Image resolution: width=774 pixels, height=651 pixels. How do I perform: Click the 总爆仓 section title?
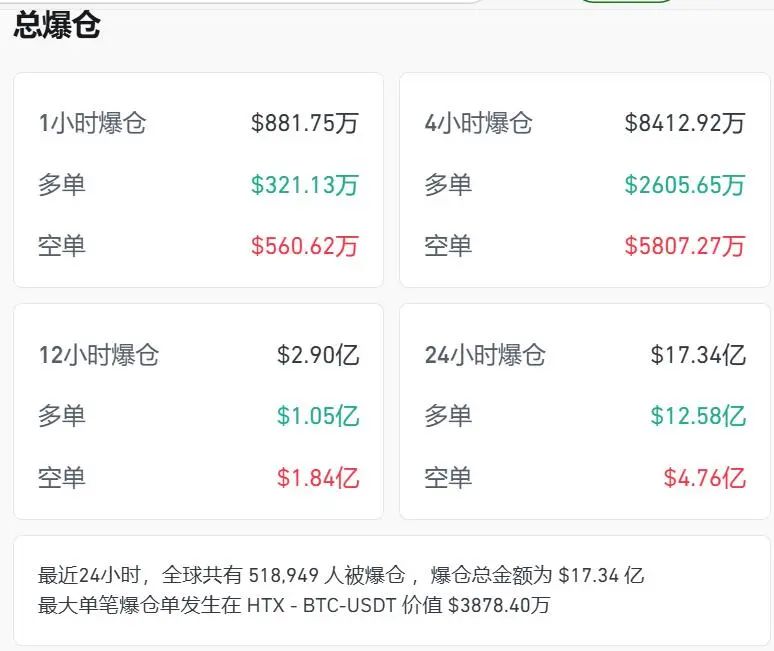(57, 25)
